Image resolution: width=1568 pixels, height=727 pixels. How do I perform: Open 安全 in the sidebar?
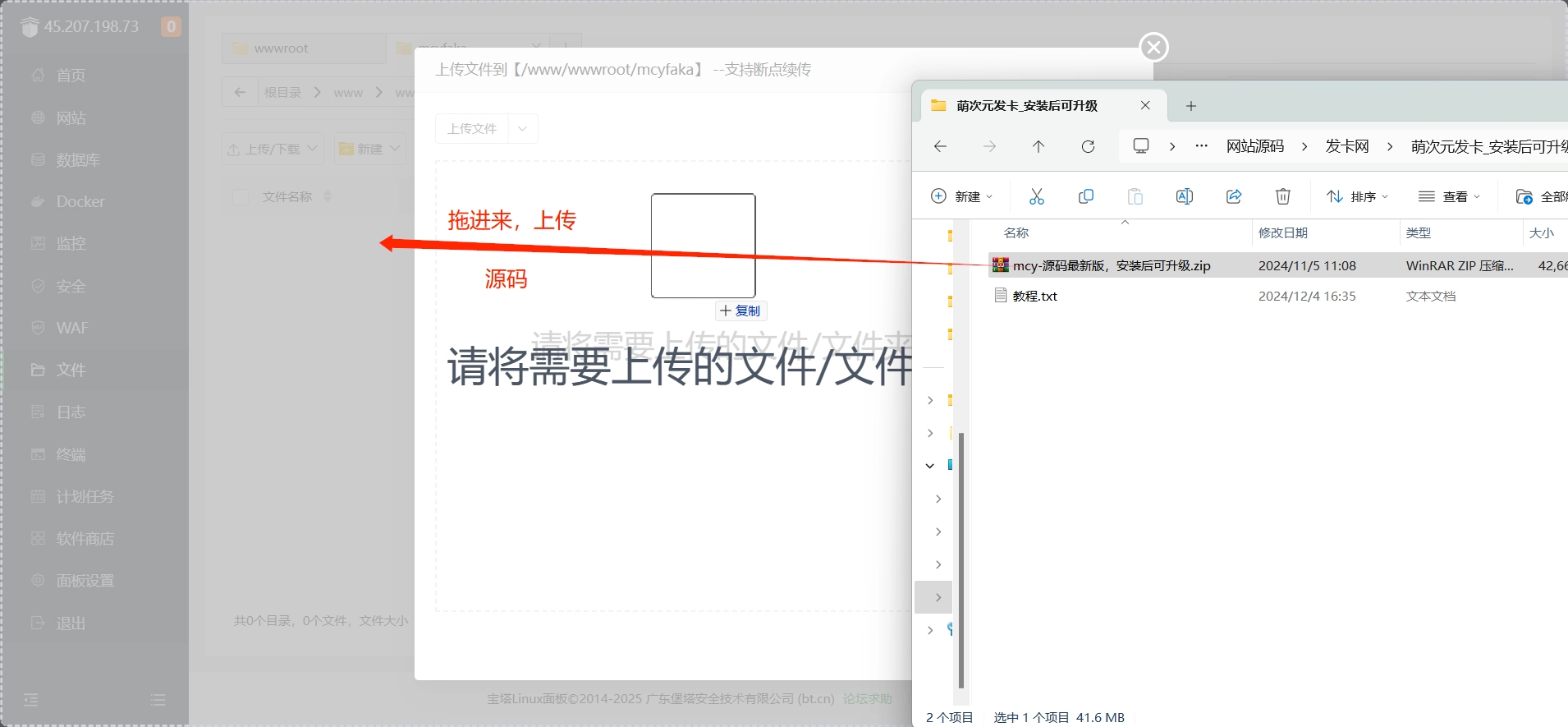70,287
